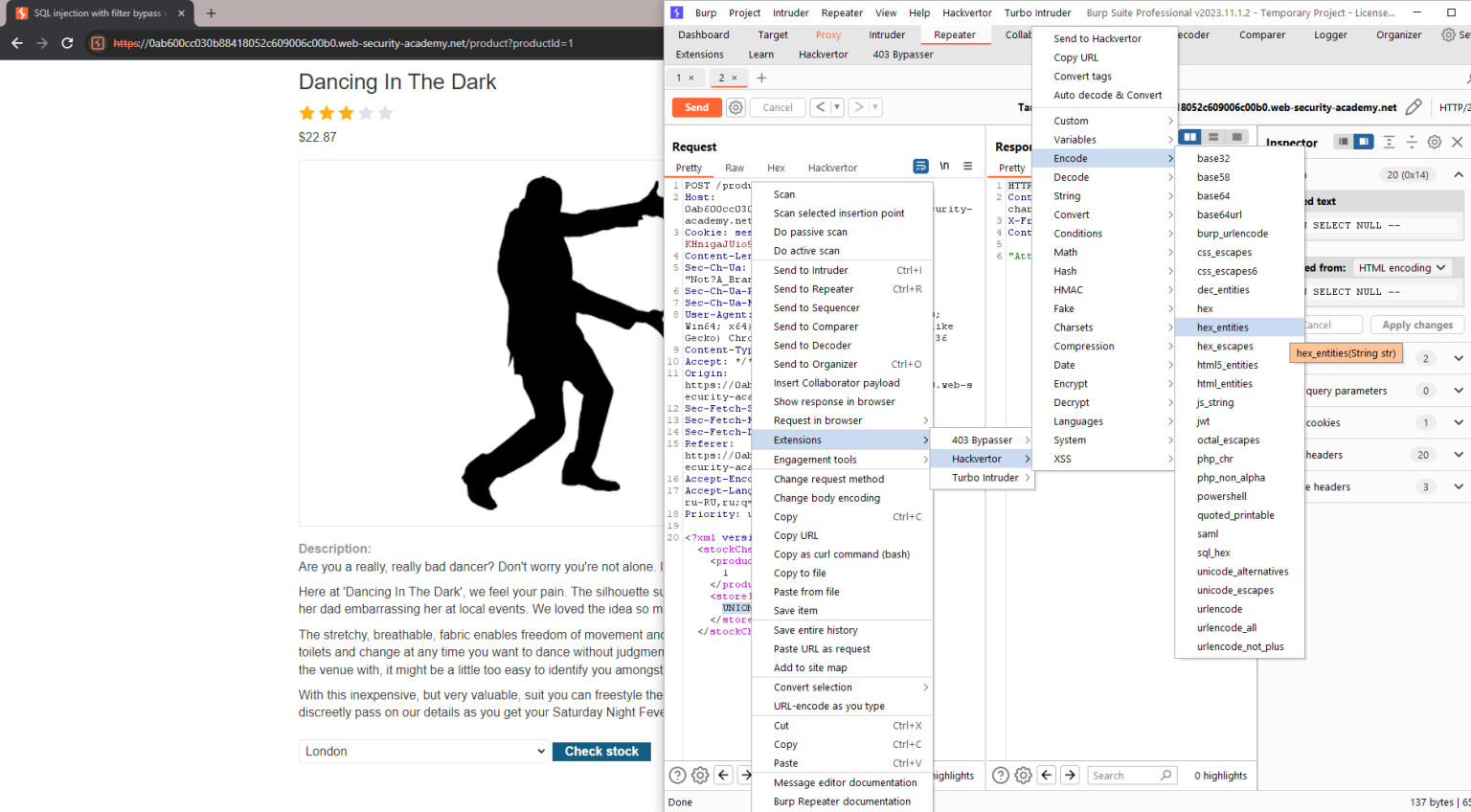Image resolution: width=1471 pixels, height=812 pixels.
Task: Change the HTML encoding dropdown in Inspector
Action: (1402, 267)
